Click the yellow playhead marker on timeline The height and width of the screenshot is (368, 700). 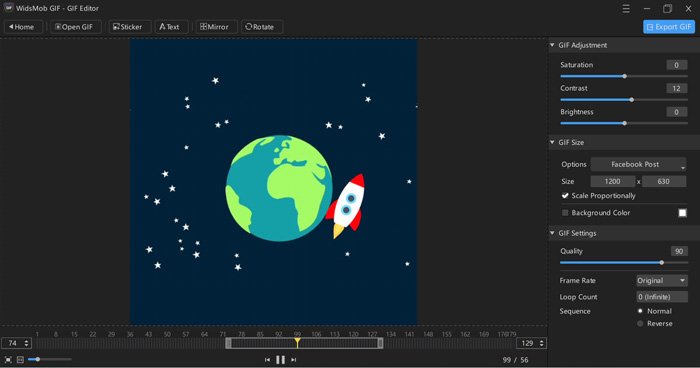(x=297, y=343)
